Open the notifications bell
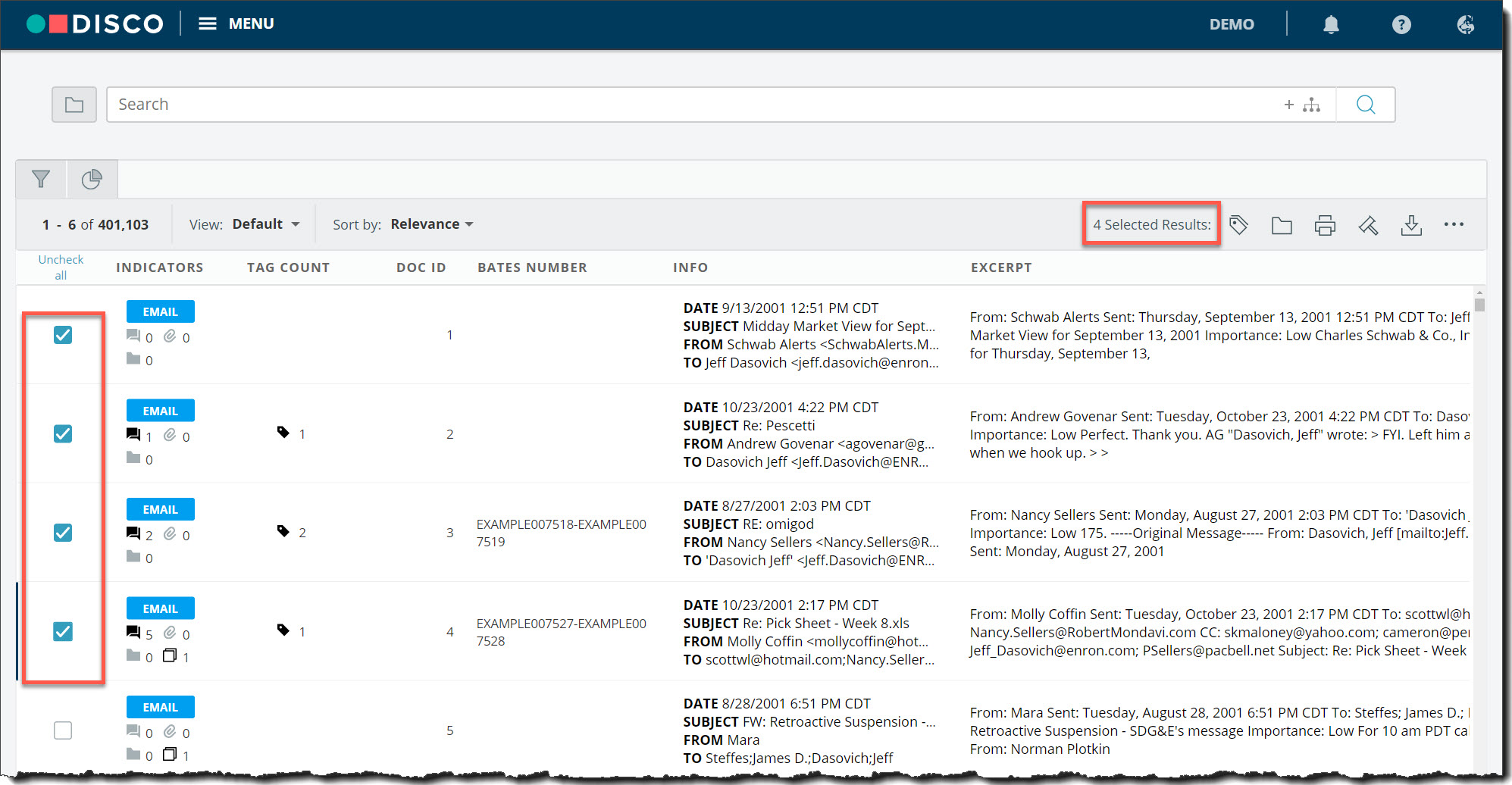 (x=1331, y=25)
